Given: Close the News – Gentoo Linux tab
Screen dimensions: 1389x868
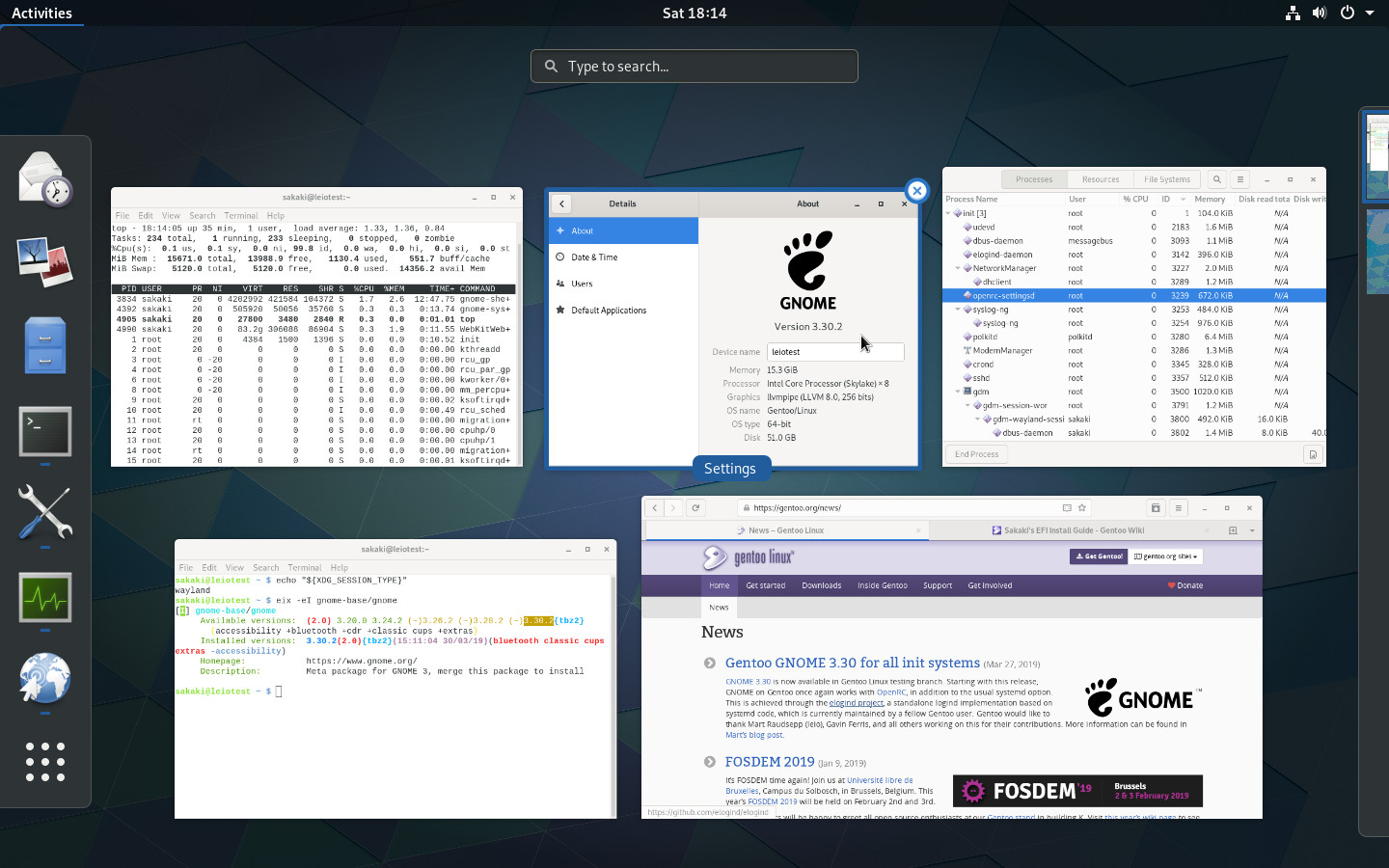Looking at the screenshot, I should click(x=918, y=530).
